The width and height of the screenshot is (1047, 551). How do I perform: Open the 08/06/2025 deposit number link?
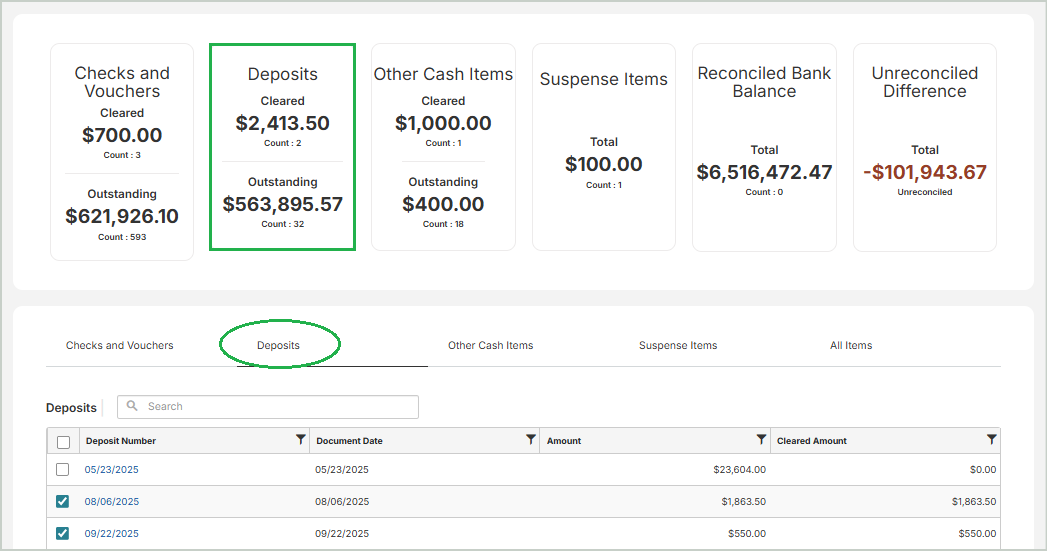click(112, 502)
